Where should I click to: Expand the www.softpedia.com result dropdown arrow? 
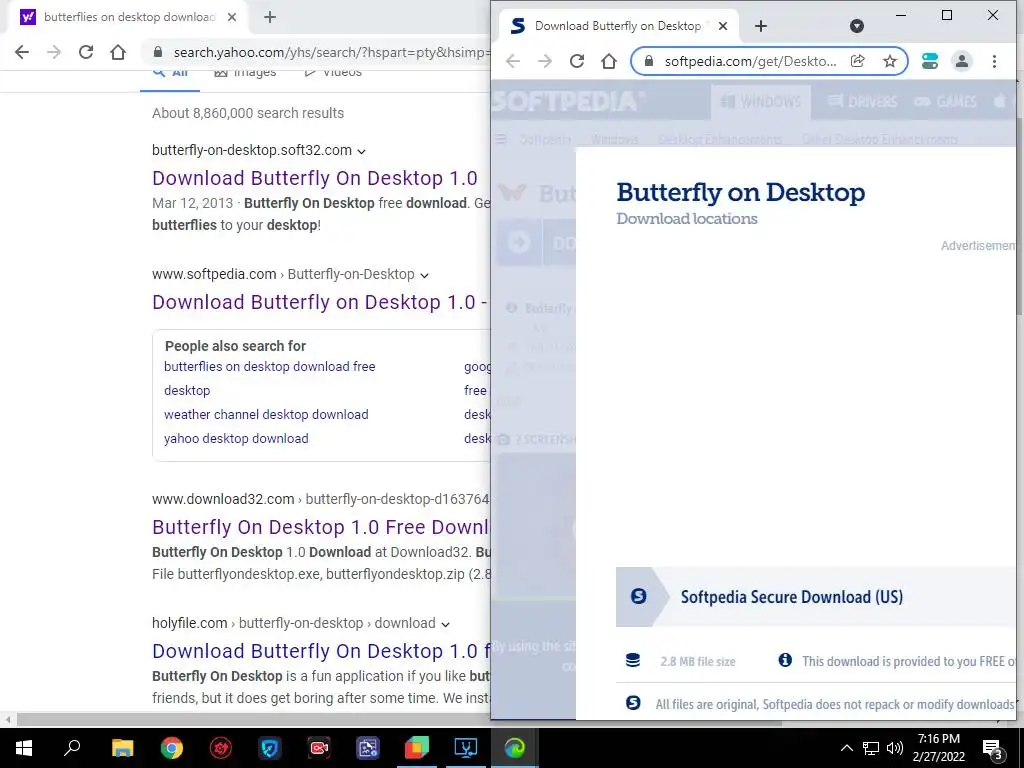point(424,276)
